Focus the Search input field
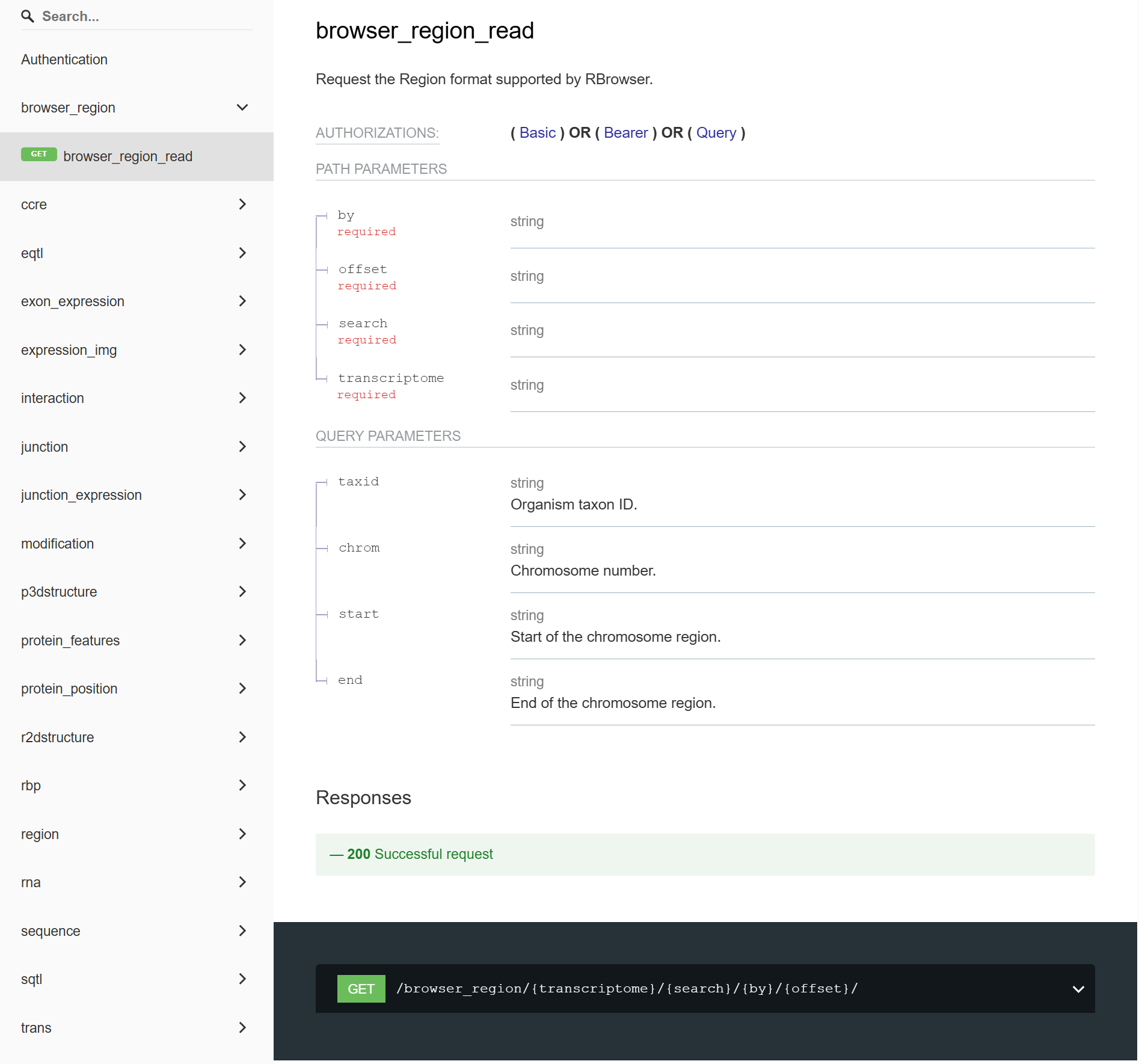The width and height of the screenshot is (1139, 1064). click(144, 16)
